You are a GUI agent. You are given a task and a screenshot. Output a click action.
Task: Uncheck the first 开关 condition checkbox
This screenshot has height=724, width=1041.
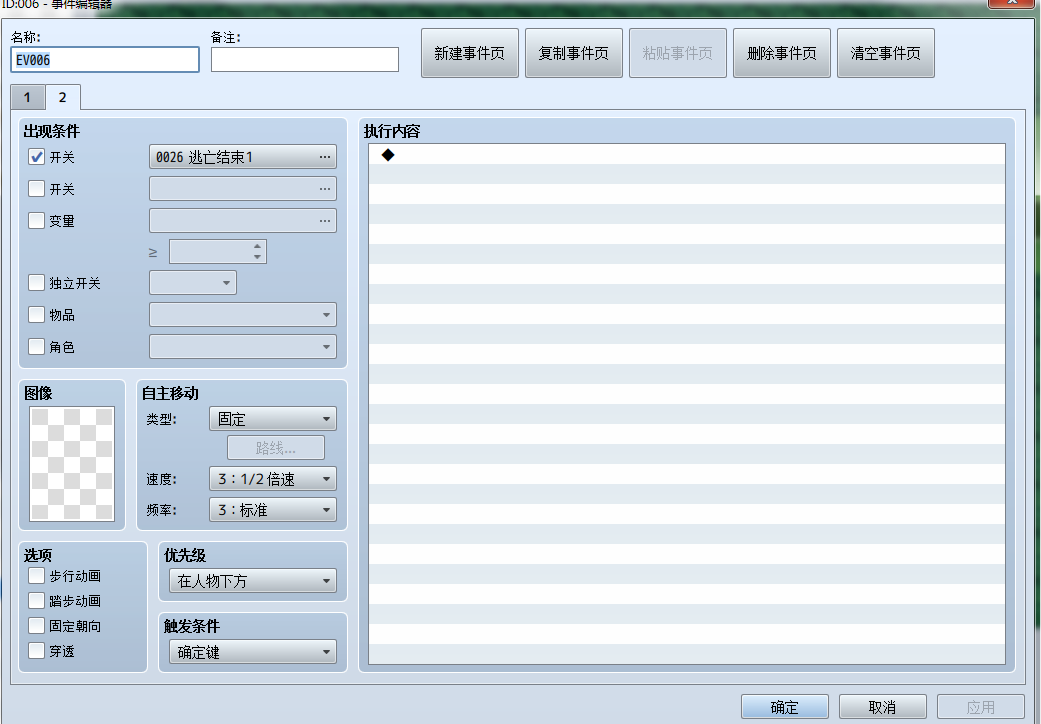[37, 157]
